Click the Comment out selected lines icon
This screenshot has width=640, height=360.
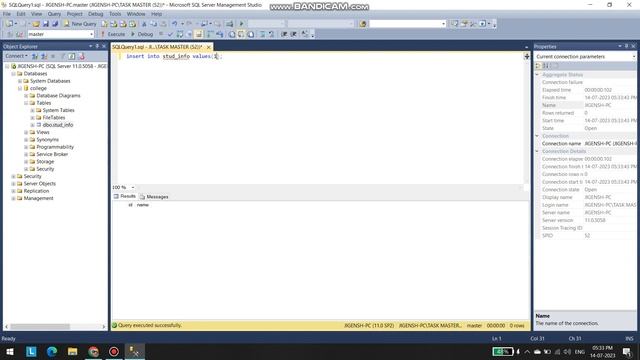coord(262,34)
